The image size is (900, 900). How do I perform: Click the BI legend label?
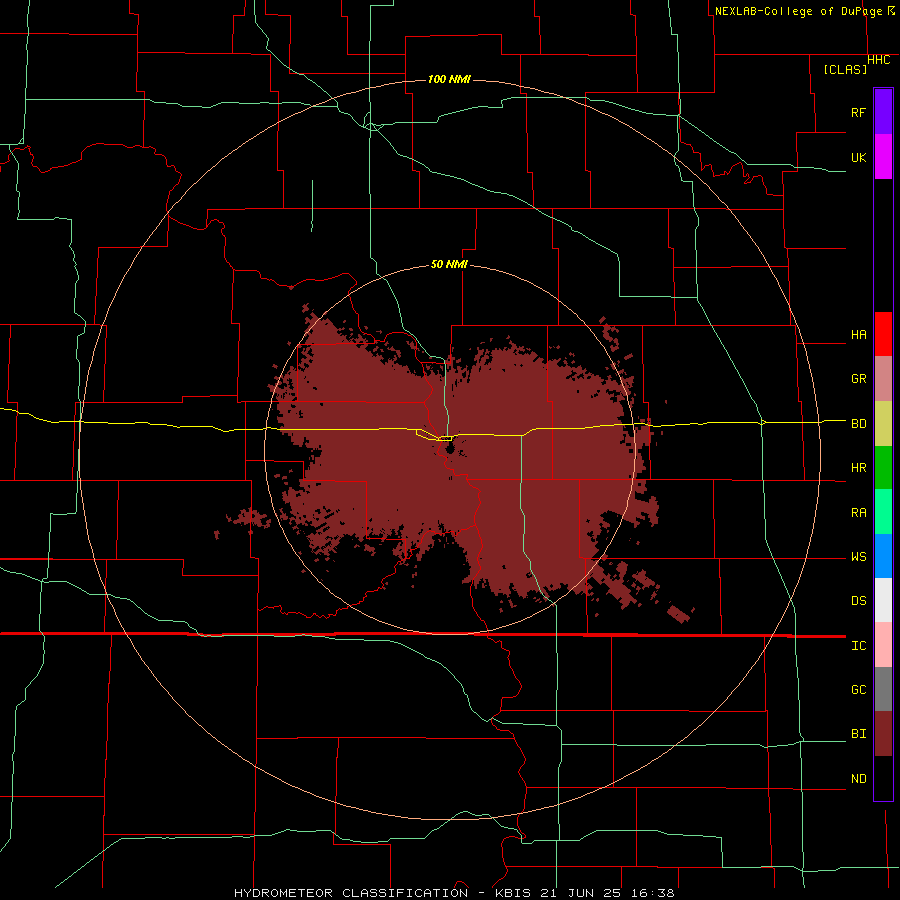coord(858,734)
